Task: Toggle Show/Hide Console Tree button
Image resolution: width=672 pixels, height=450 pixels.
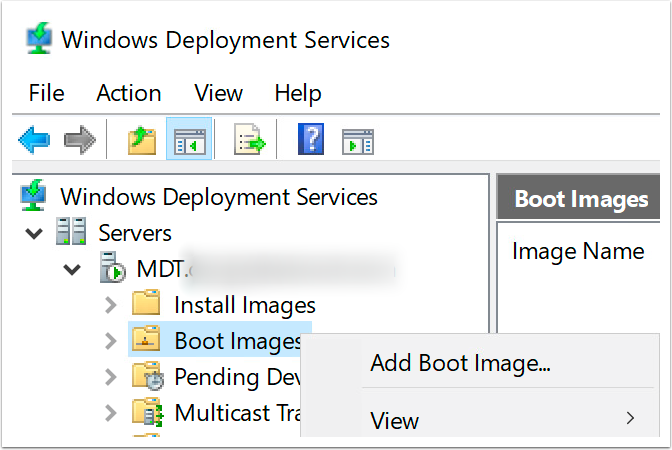Action: (x=189, y=139)
